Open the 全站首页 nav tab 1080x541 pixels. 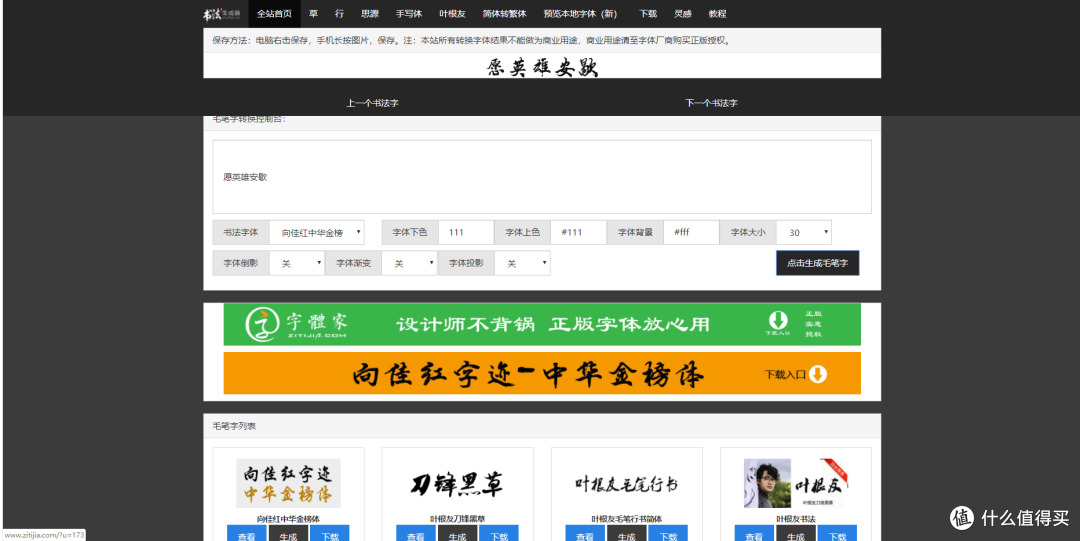(274, 14)
